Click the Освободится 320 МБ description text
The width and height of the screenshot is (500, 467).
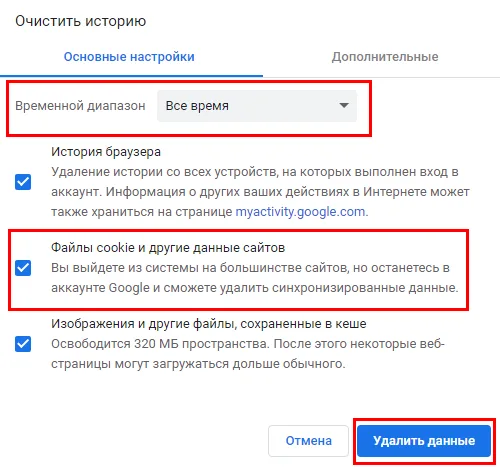click(248, 354)
